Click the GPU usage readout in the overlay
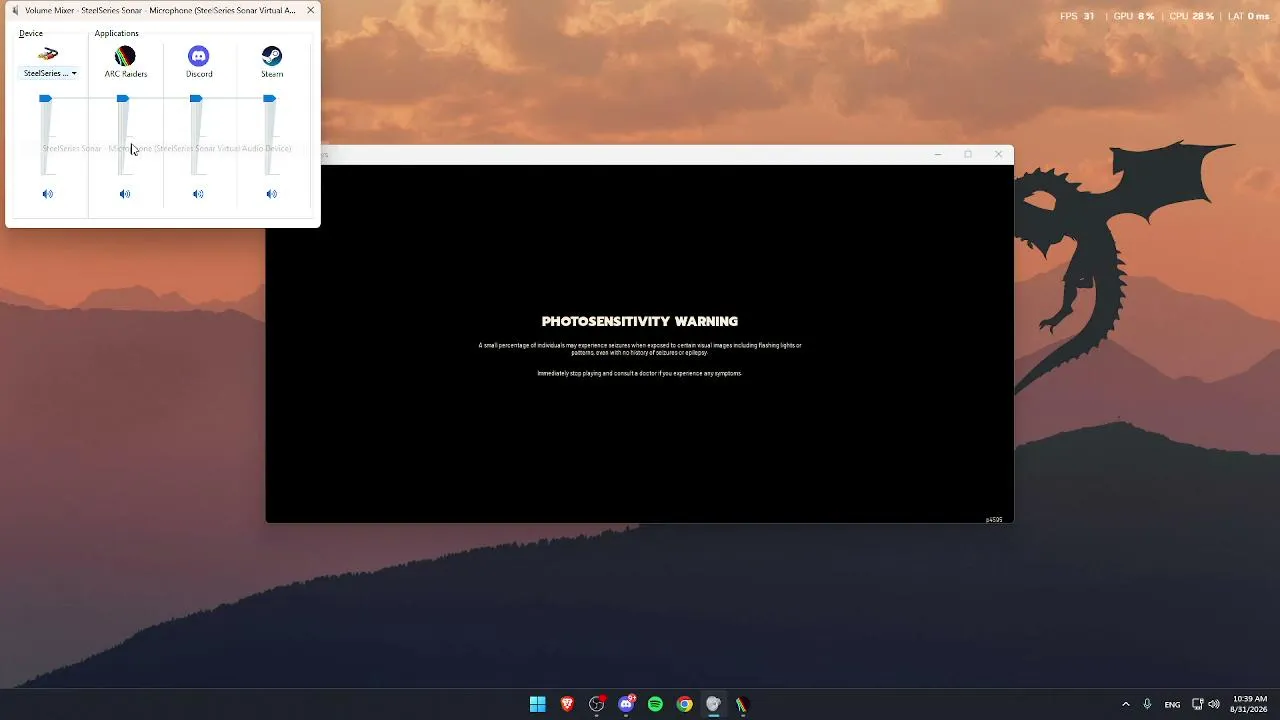 point(1134,16)
